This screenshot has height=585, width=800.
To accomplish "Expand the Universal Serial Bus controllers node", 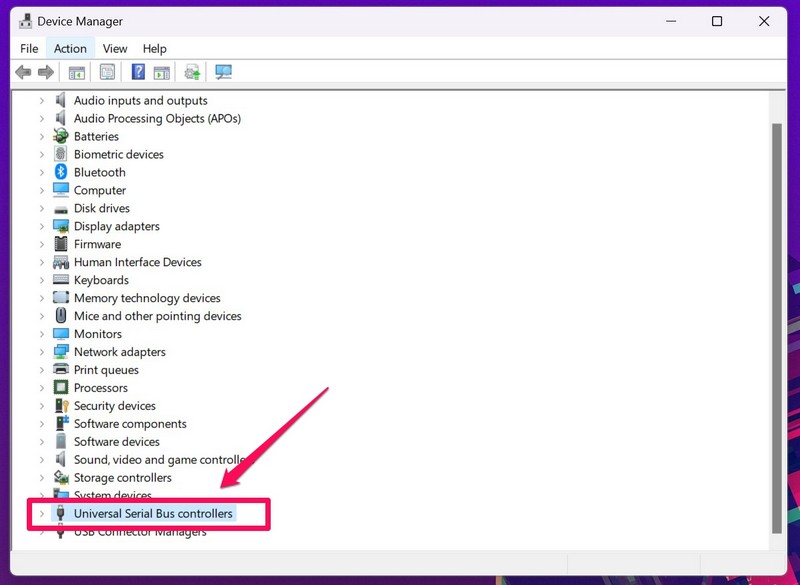I will pos(42,514).
